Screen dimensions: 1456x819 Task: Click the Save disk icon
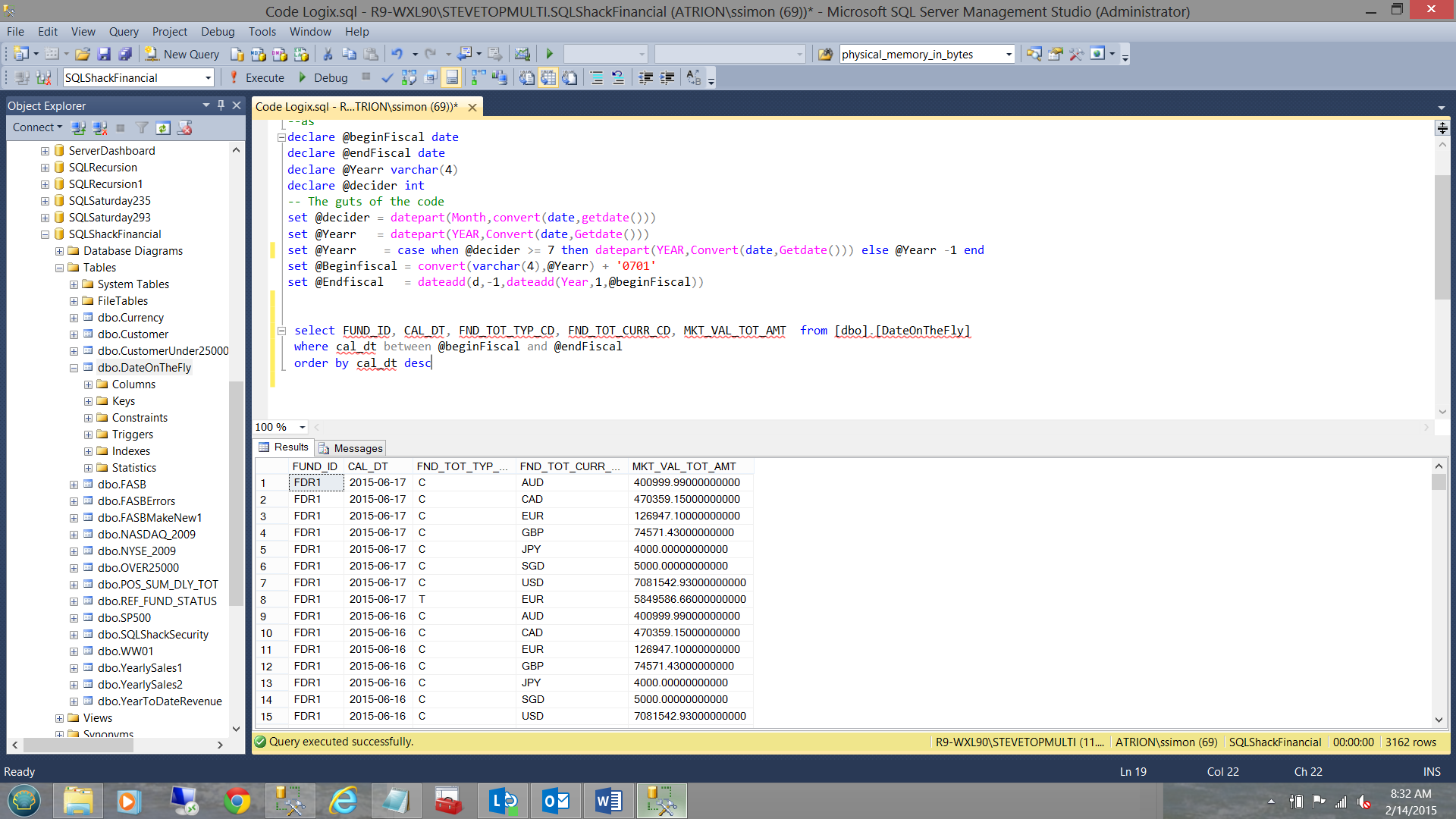click(x=105, y=54)
